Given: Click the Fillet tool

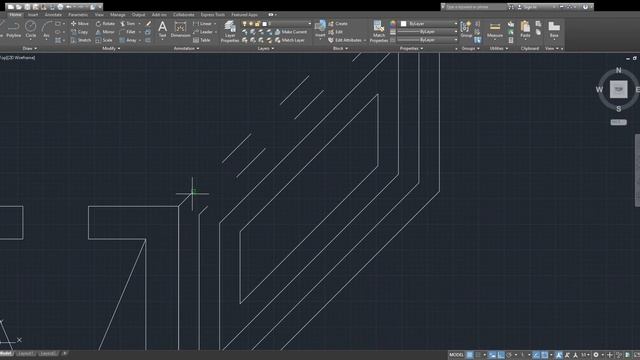Looking at the screenshot, I should [127, 32].
